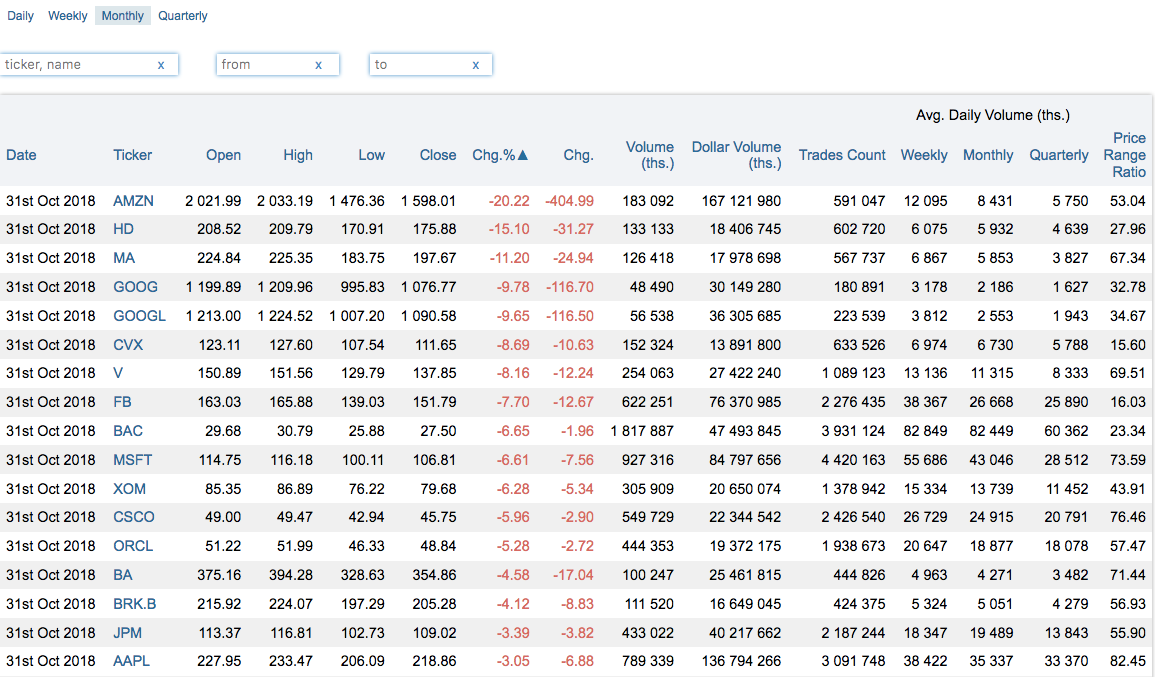Switch to the Daily tab
1155x677 pixels.
coord(21,15)
